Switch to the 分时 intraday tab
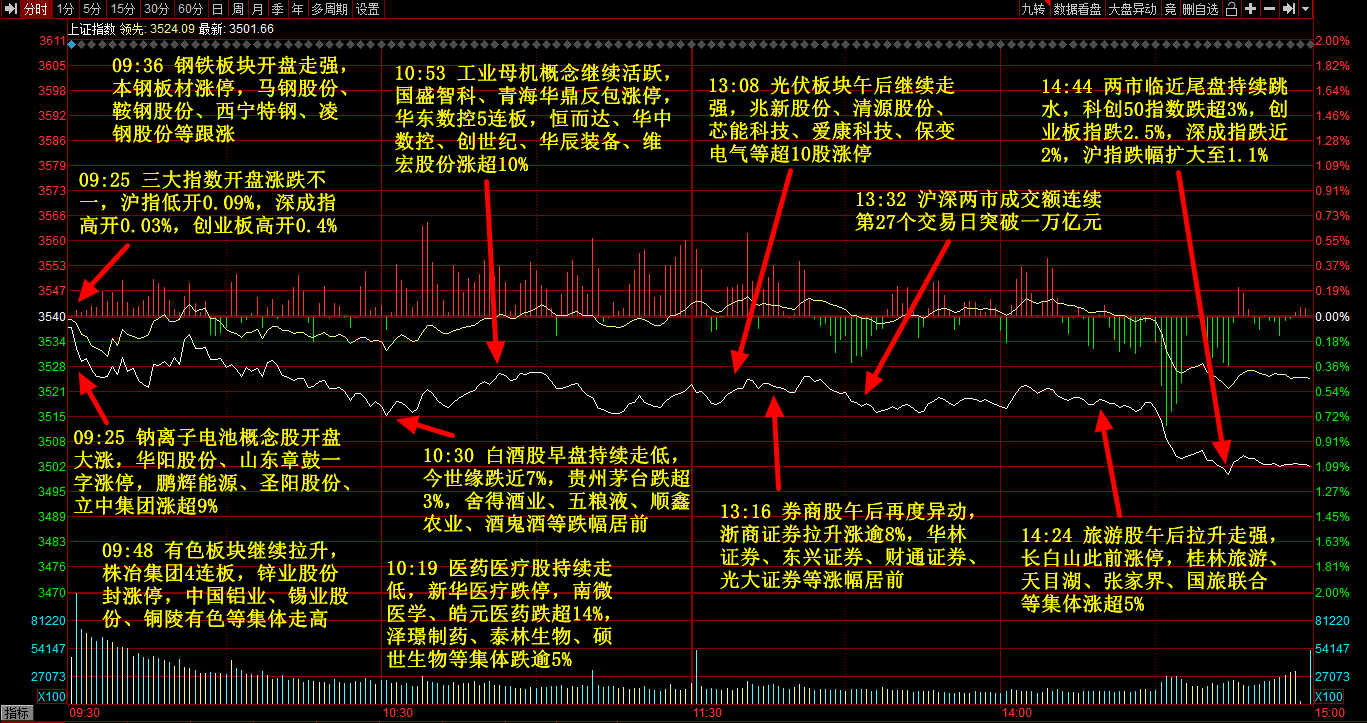Image resolution: width=1367 pixels, height=723 pixels. coord(34,9)
